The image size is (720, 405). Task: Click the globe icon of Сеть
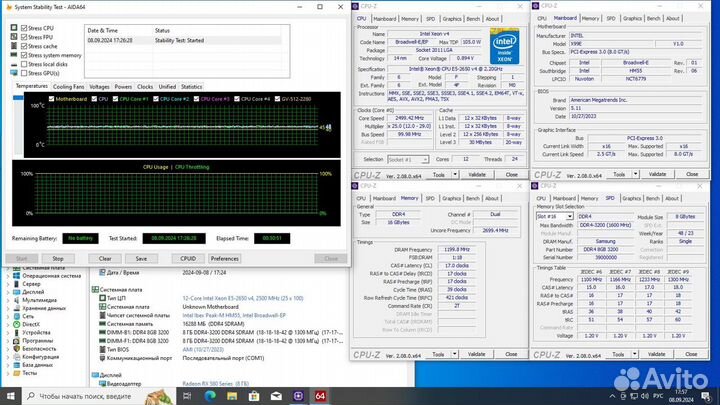tap(17, 316)
